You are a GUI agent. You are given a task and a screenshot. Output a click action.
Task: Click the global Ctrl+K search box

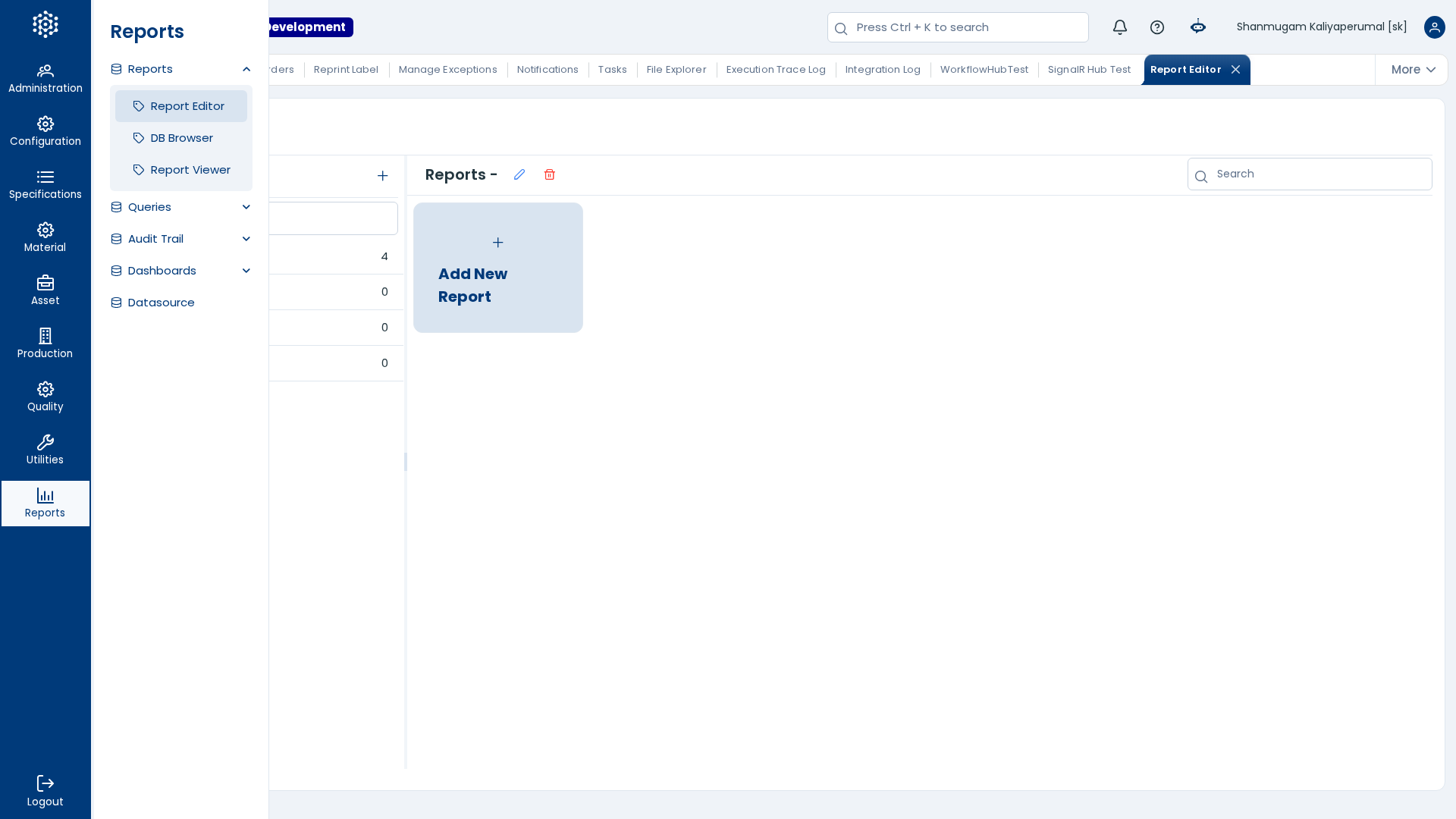point(958,27)
